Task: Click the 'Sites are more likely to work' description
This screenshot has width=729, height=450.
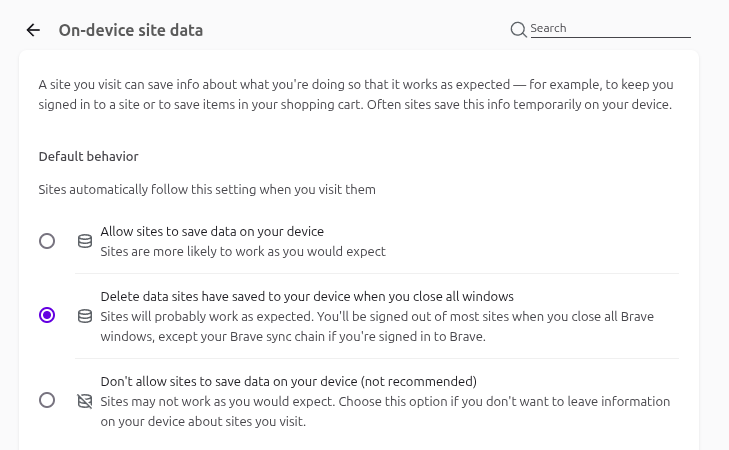Action: pos(243,251)
